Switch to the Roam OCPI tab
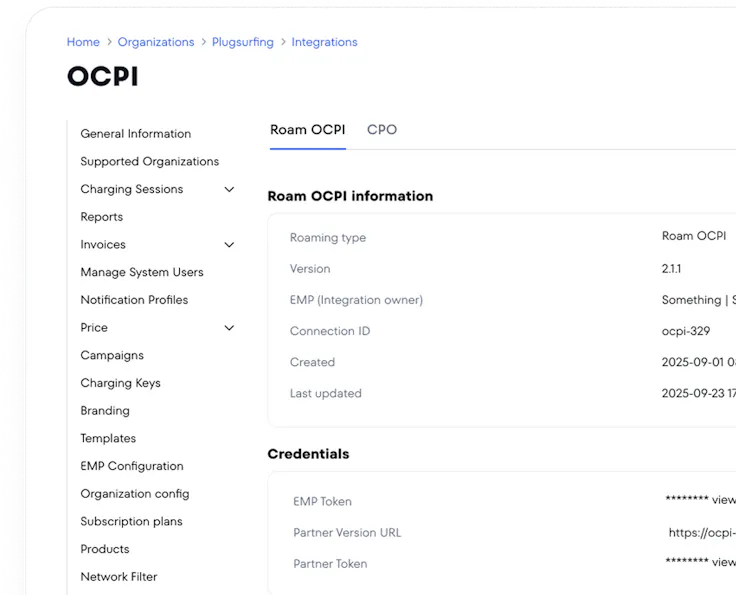The height and width of the screenshot is (595, 736). click(307, 130)
